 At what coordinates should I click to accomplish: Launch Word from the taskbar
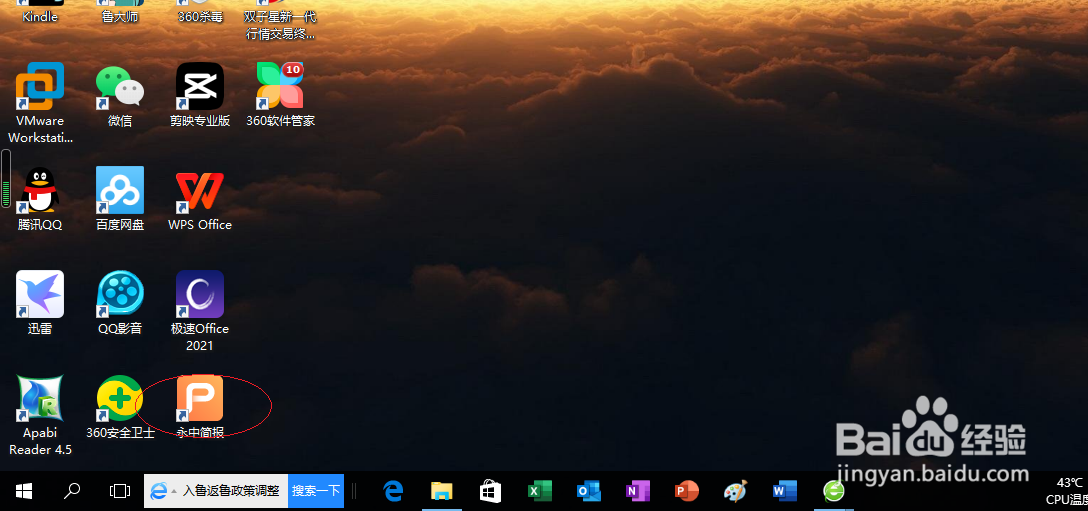click(784, 491)
